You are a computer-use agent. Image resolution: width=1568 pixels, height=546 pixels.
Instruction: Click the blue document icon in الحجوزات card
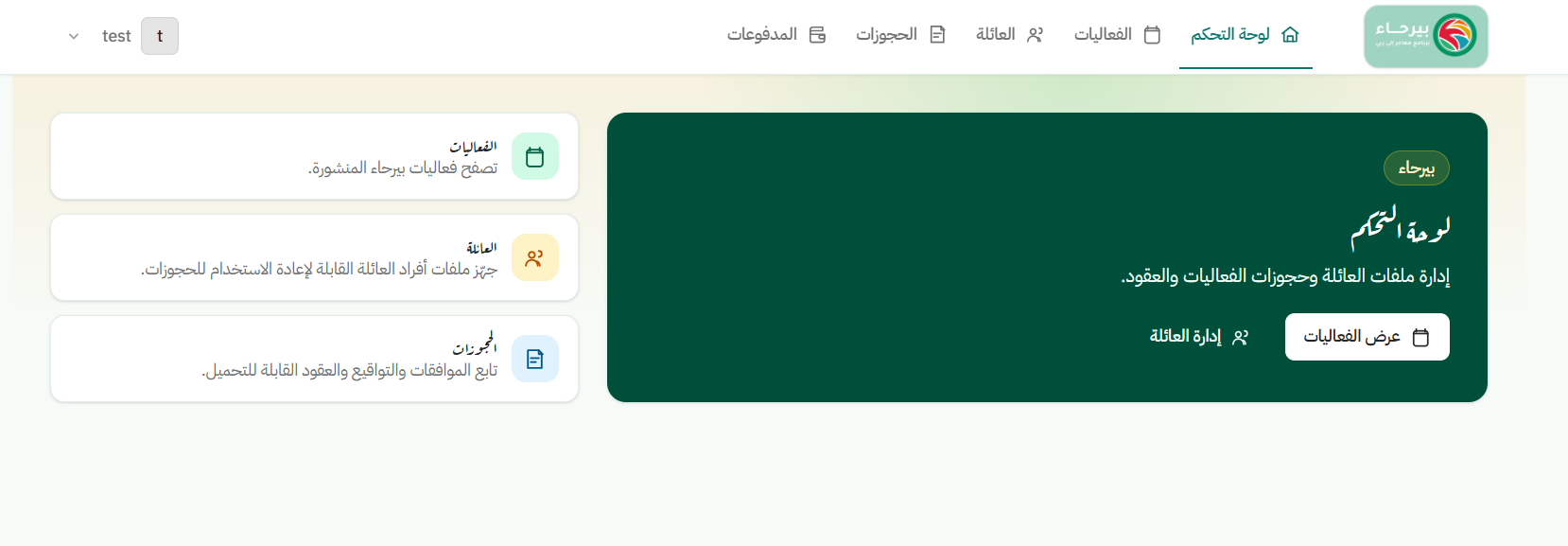(x=535, y=359)
